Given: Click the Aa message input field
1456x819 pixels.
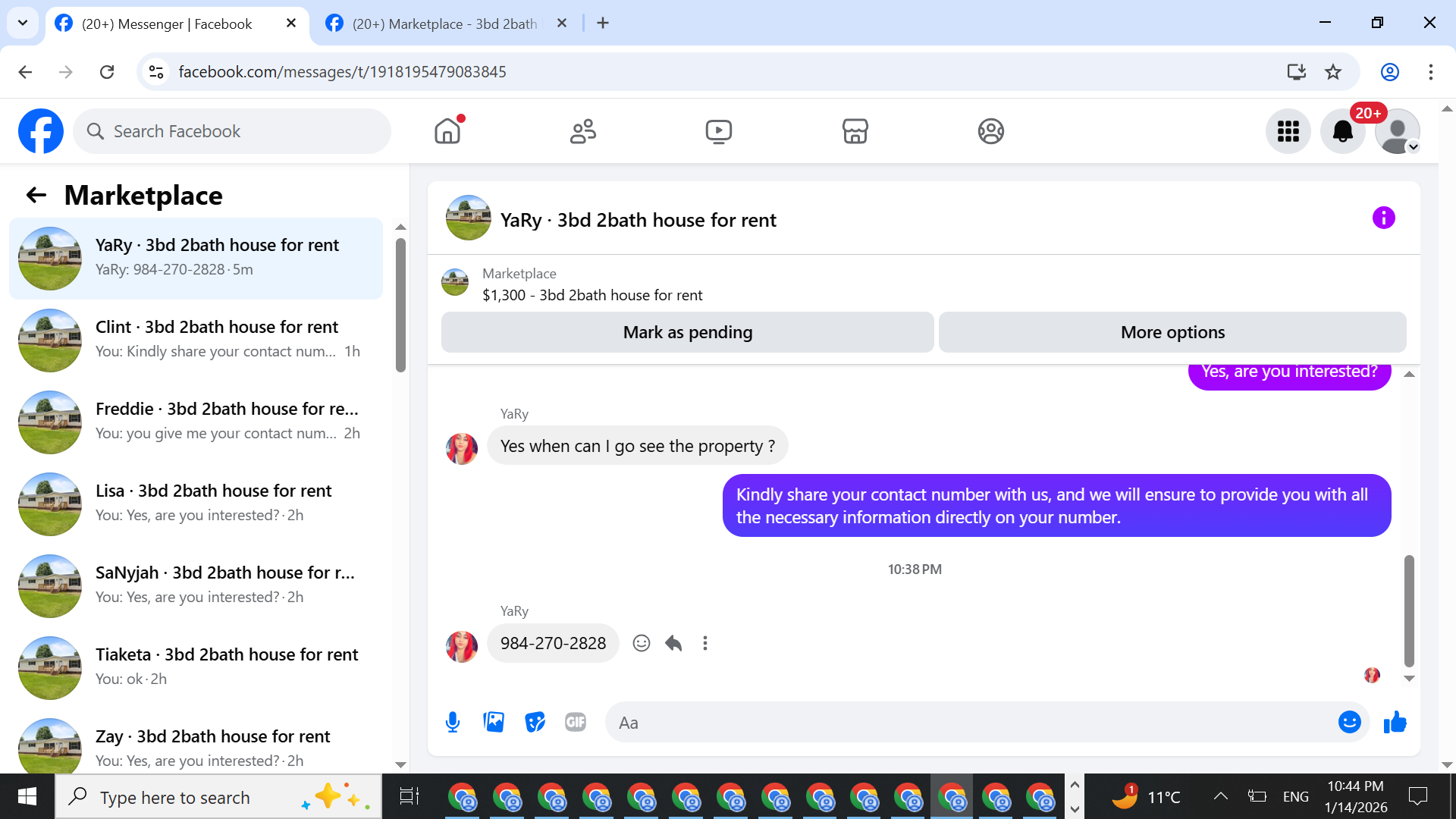Looking at the screenshot, I should point(971,722).
